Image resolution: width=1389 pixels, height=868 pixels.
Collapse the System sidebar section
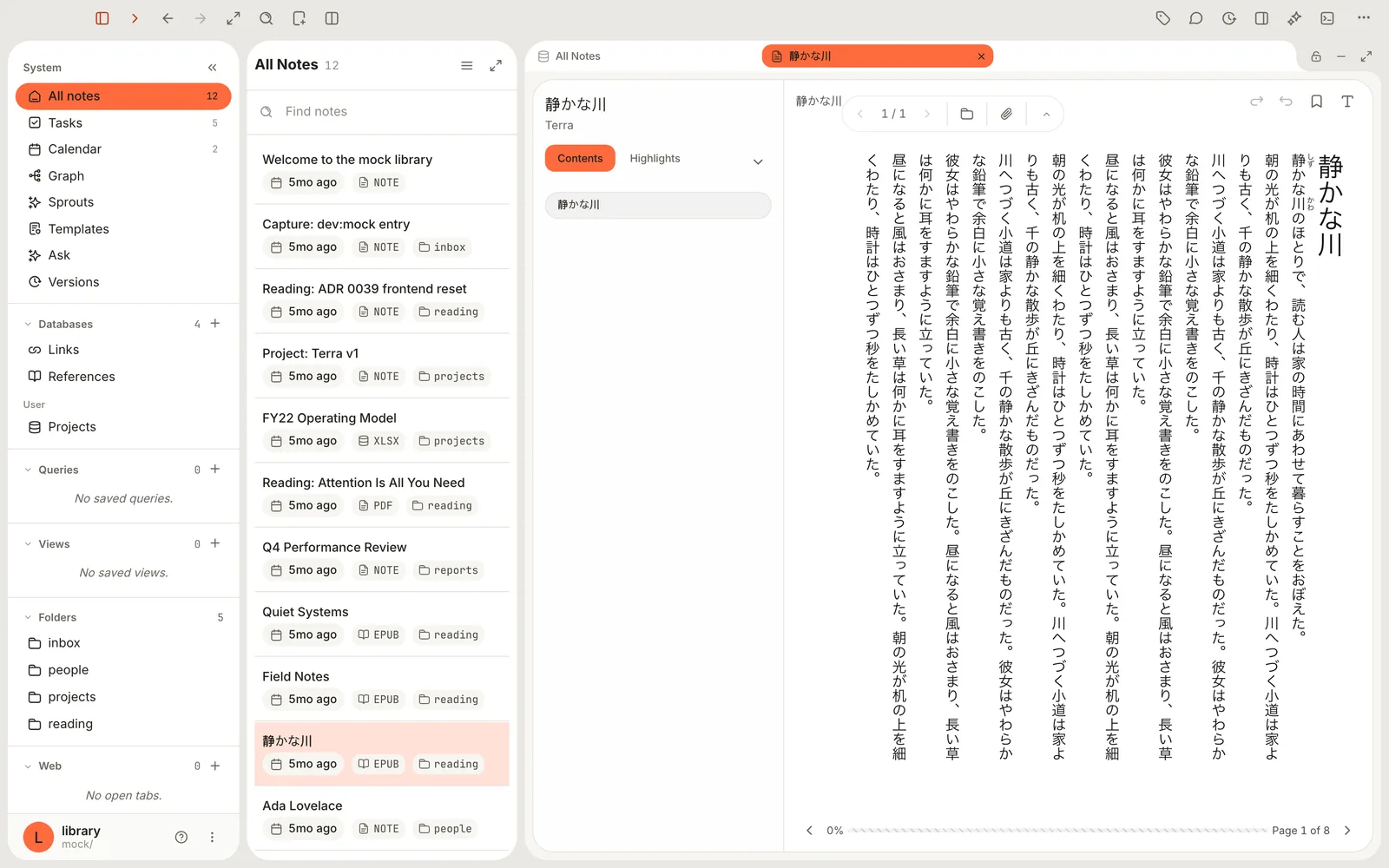(213, 68)
